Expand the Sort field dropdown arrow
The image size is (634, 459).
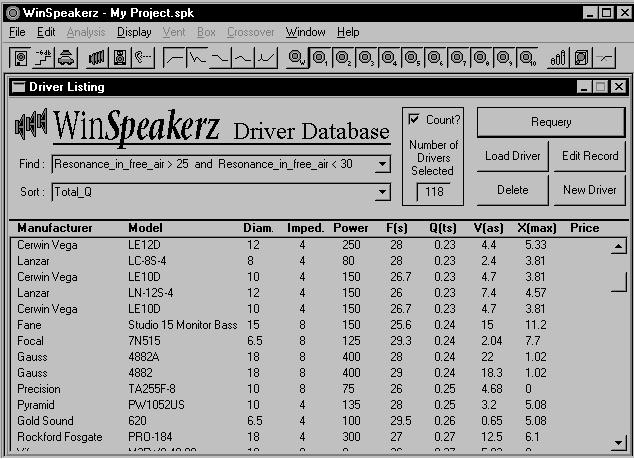click(x=382, y=192)
